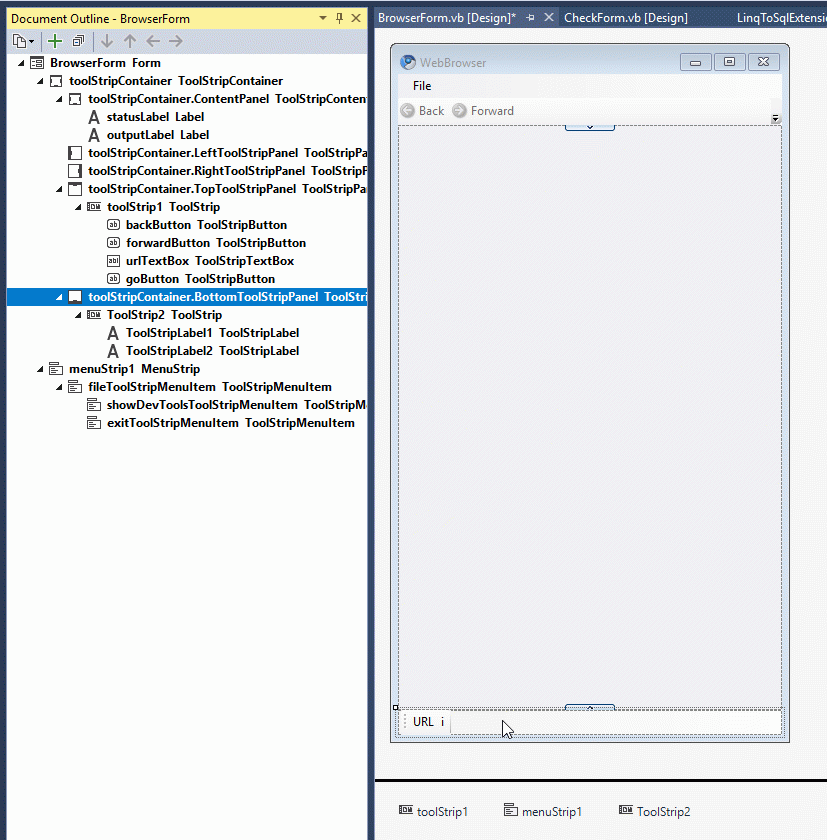Select the Back button on the designed form
827x840 pixels.
pyautogui.click(x=421, y=110)
